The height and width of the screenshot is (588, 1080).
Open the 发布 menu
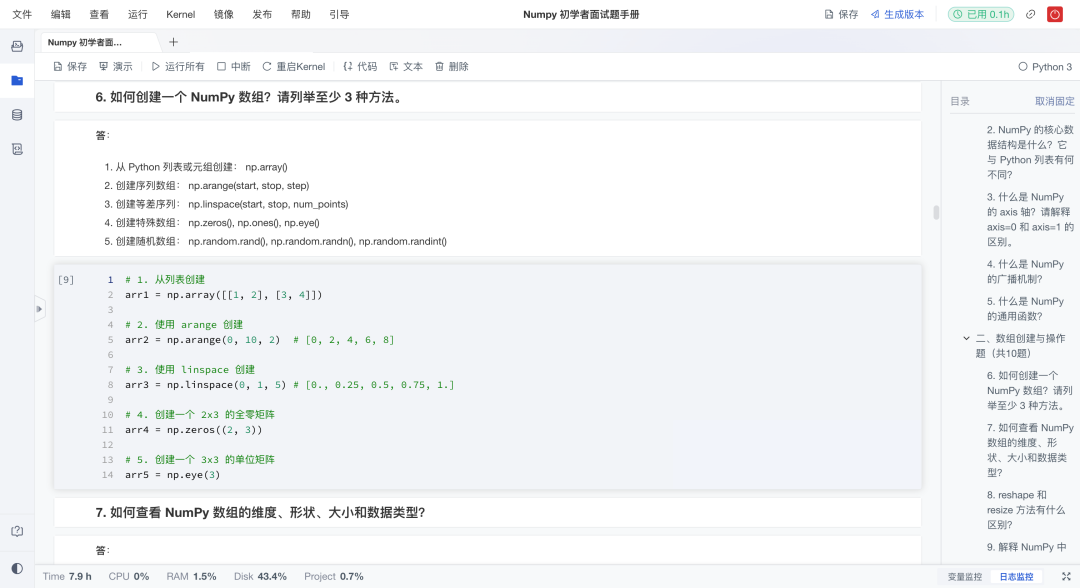262,14
